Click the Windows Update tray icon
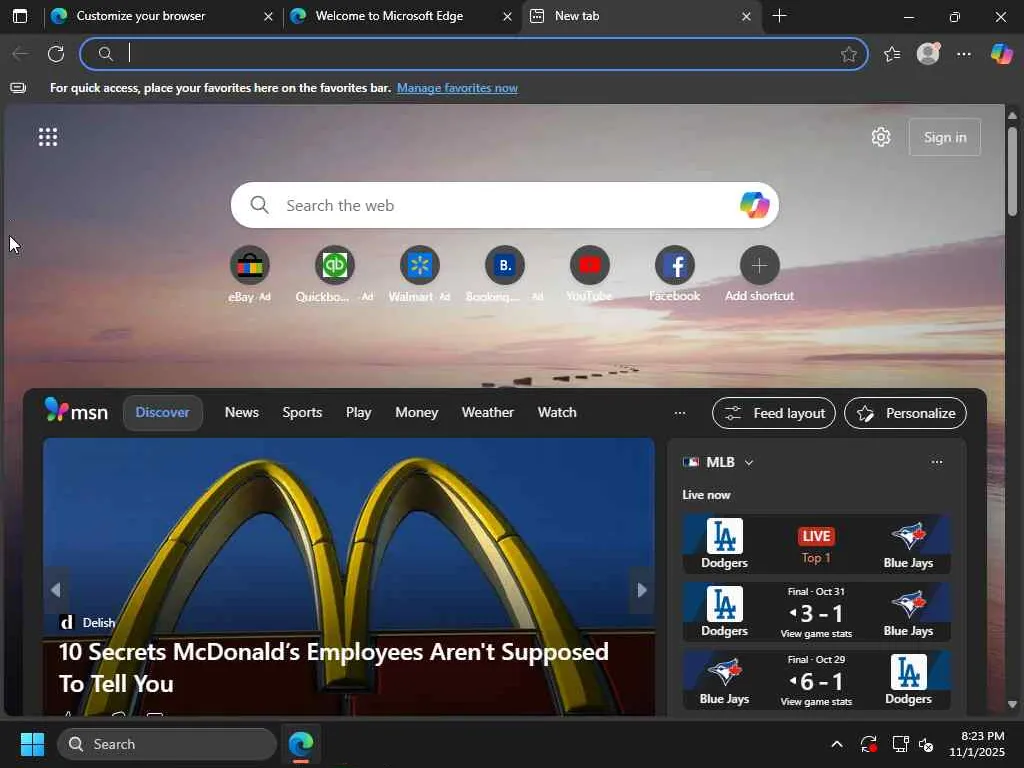Viewport: 1024px width, 768px height. [869, 744]
